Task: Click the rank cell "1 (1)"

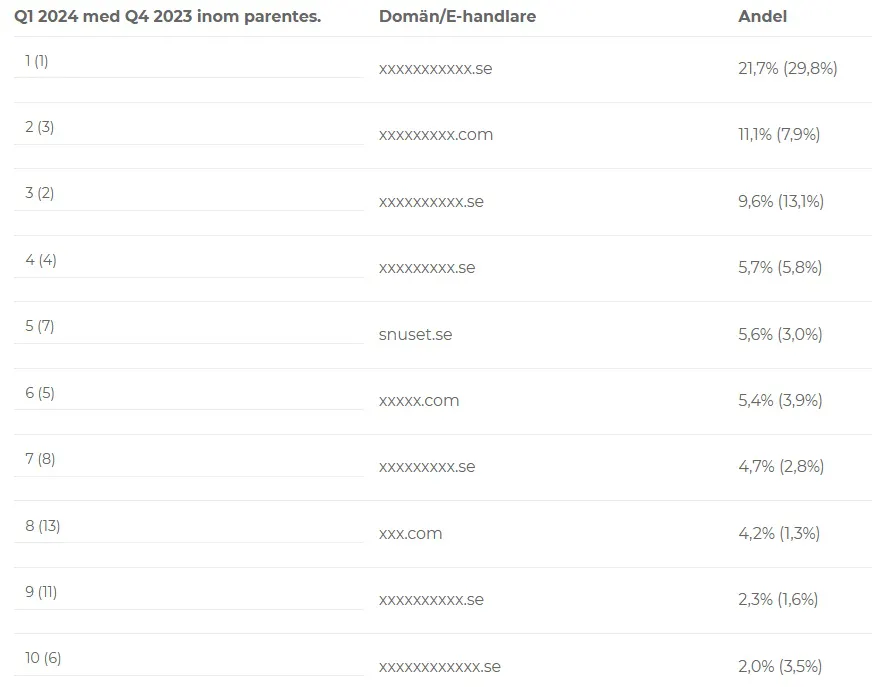Action: coord(37,61)
